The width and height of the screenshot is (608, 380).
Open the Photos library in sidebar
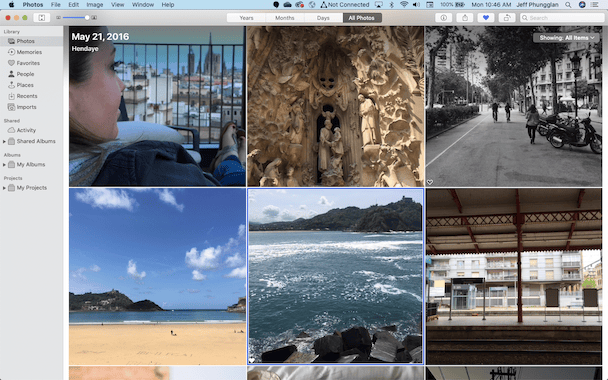(31, 41)
